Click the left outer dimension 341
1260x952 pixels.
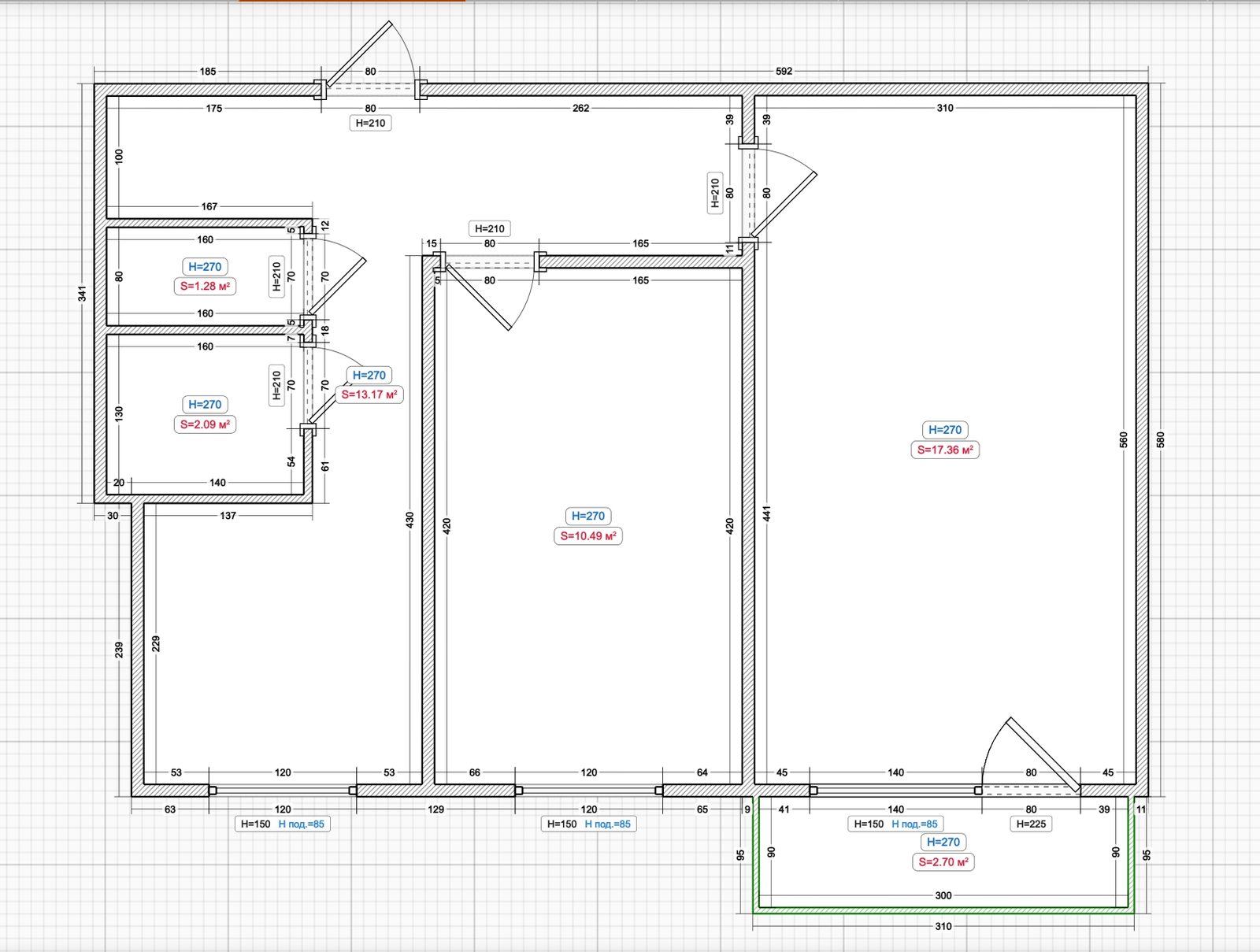[x=82, y=294]
